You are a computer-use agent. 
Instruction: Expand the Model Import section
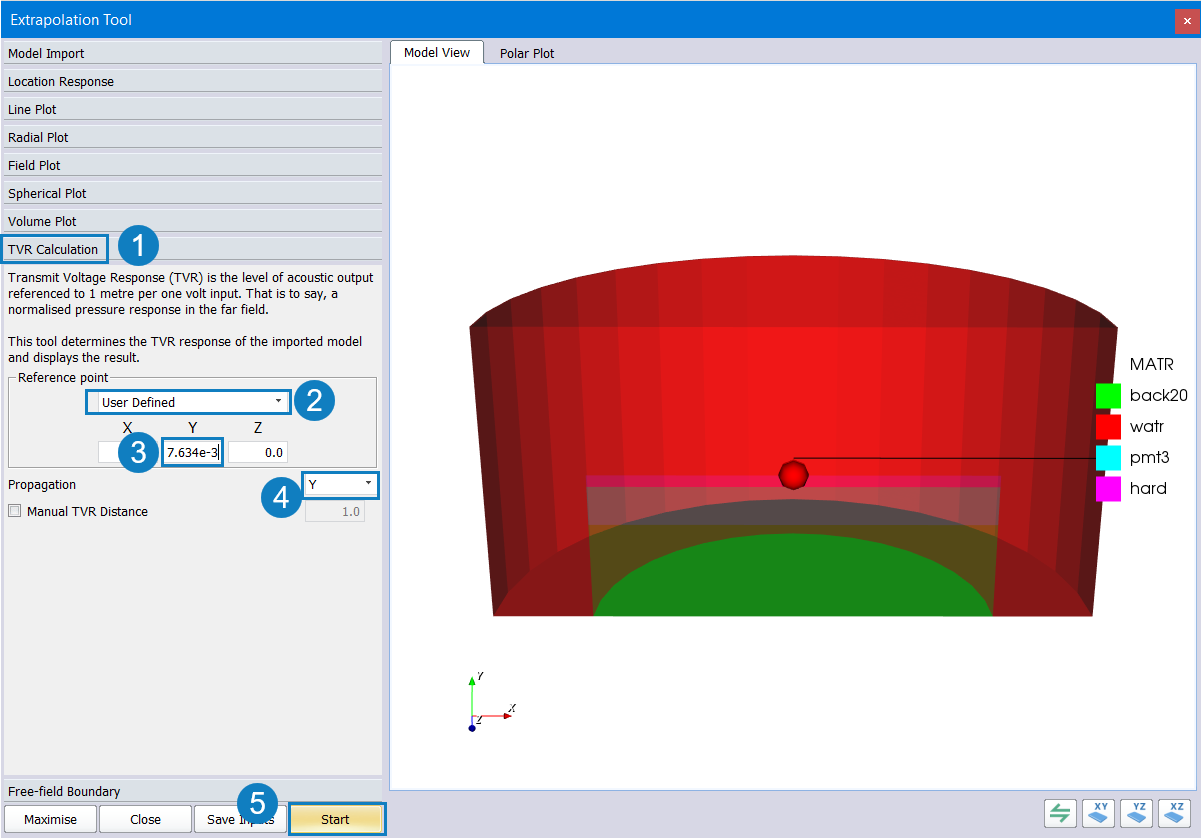[192, 53]
